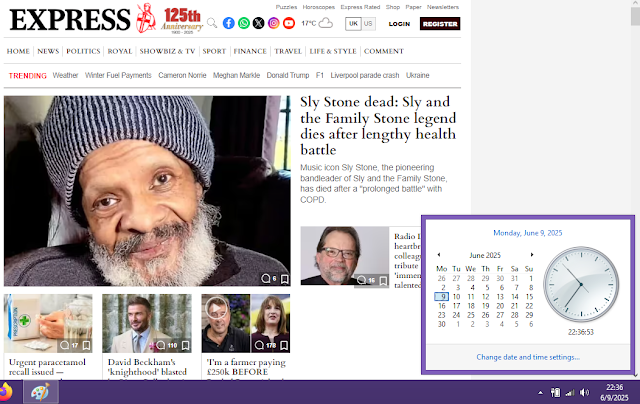This screenshot has height=404, width=640.
Task: Open the Express search magnifier icon
Action: [x=211, y=23]
